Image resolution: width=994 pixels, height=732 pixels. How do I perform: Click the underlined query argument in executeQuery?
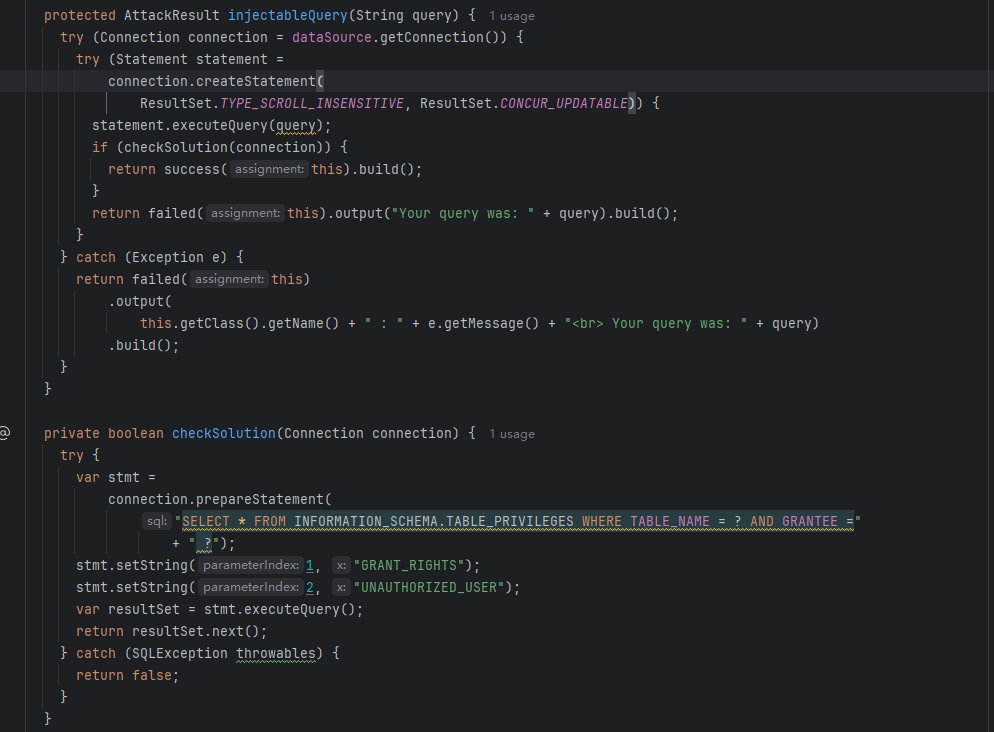pos(295,125)
